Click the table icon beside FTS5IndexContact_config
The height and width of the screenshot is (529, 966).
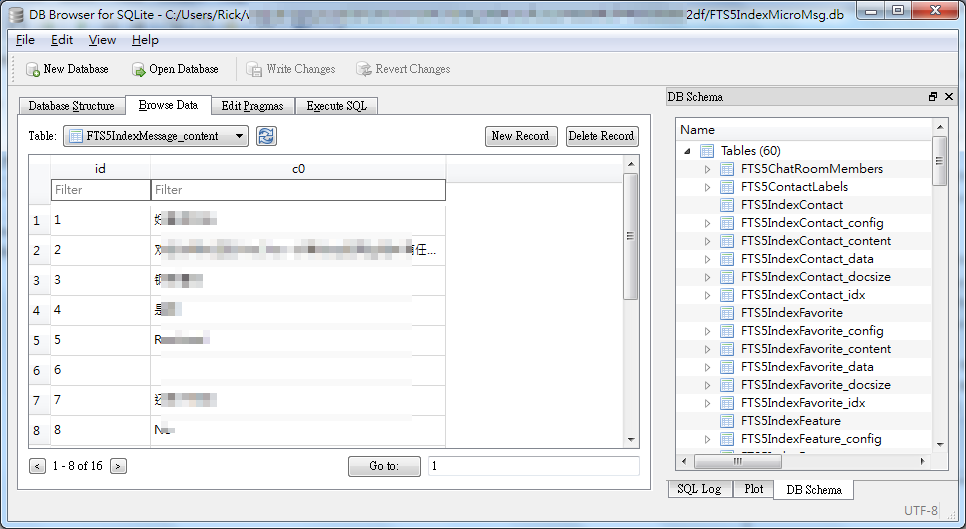click(727, 223)
